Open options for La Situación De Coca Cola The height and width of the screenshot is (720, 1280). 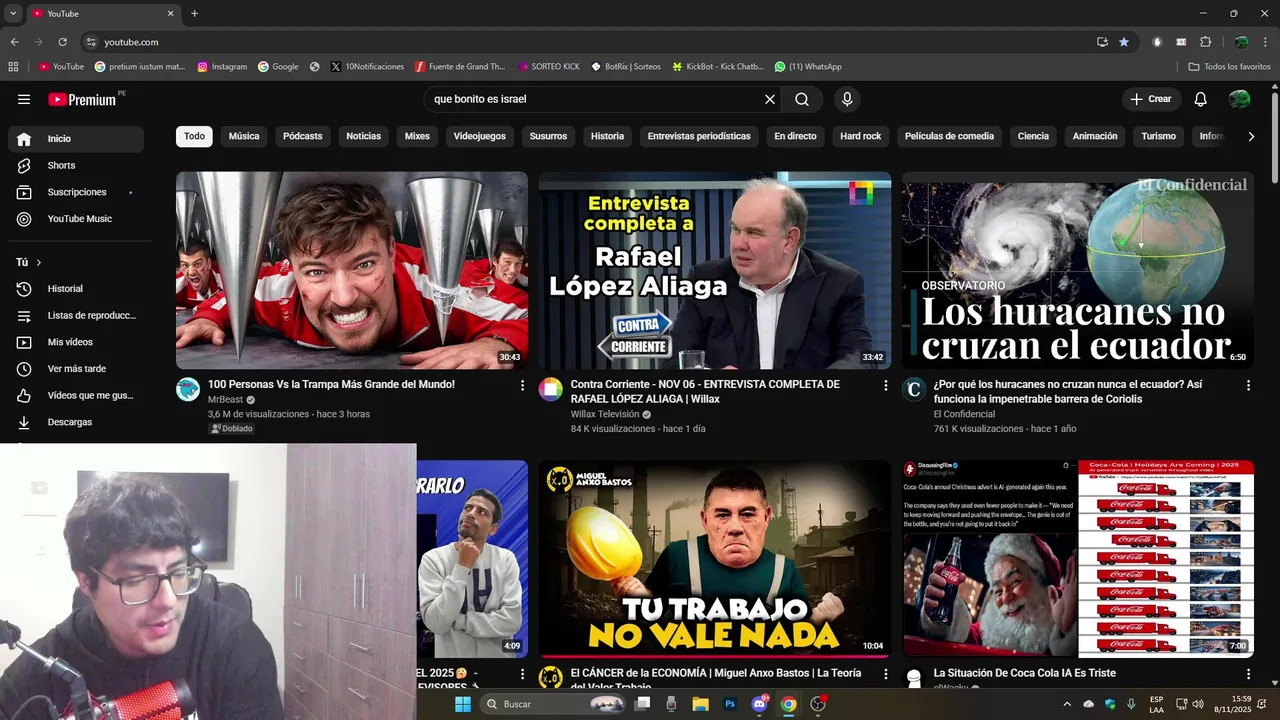click(x=1248, y=674)
